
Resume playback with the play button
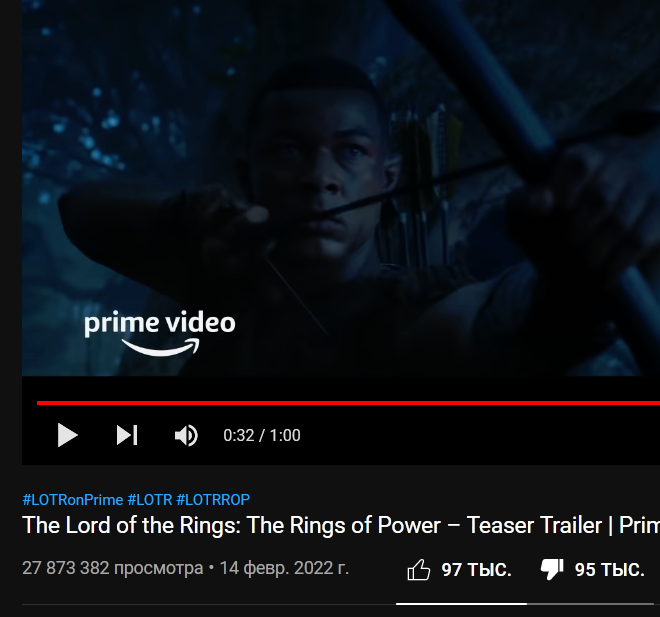coord(67,435)
